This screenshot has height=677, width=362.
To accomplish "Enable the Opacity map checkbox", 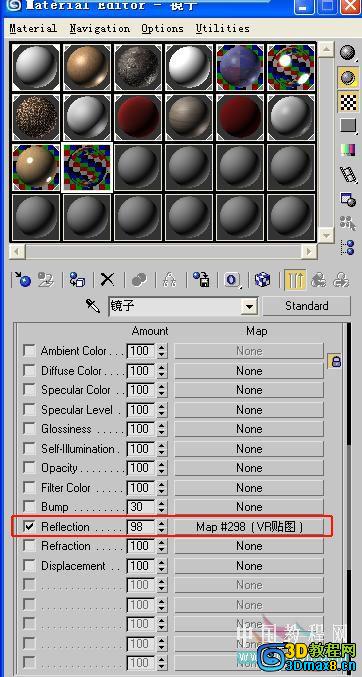I will tap(29, 468).
